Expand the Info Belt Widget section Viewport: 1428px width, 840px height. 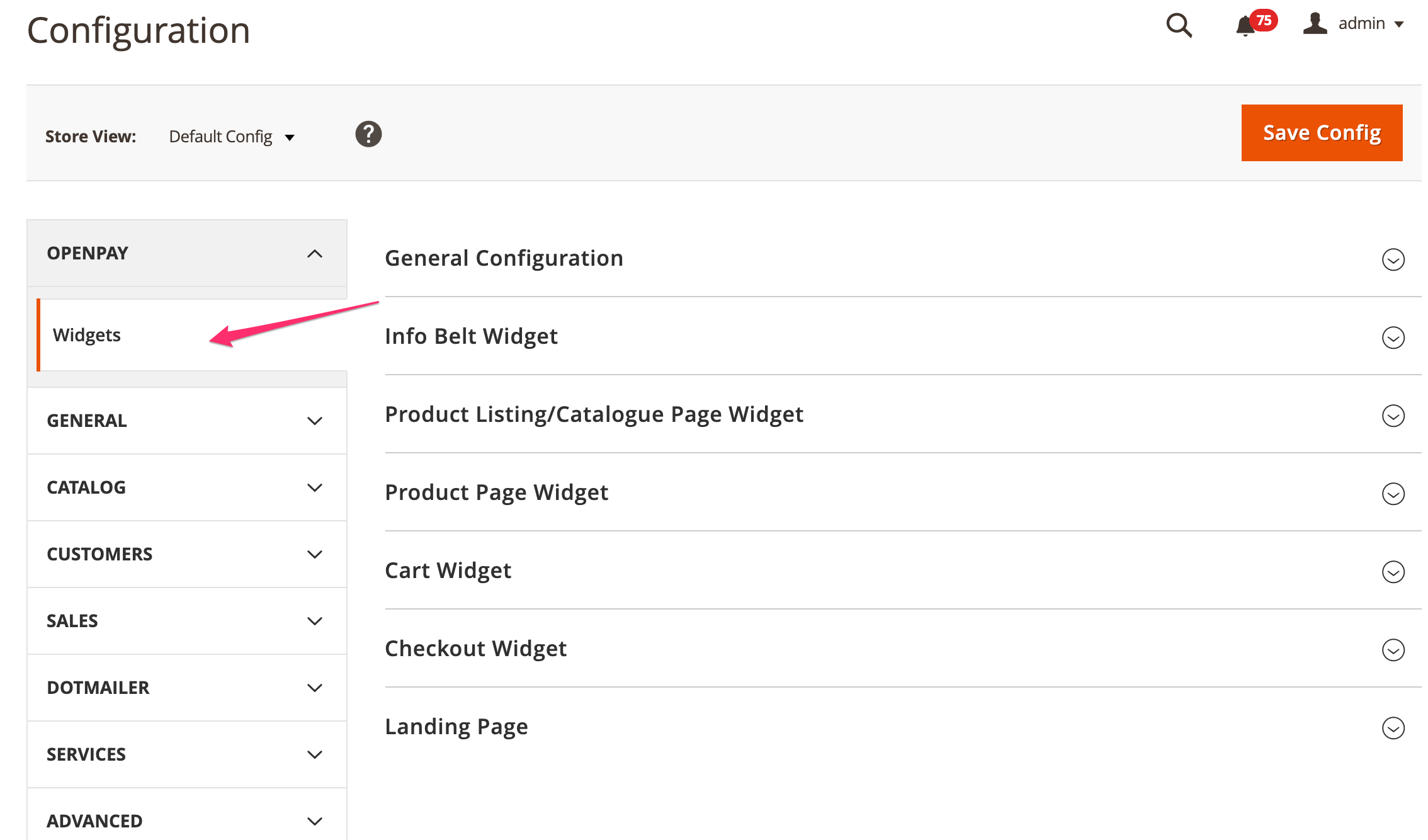coord(1393,338)
